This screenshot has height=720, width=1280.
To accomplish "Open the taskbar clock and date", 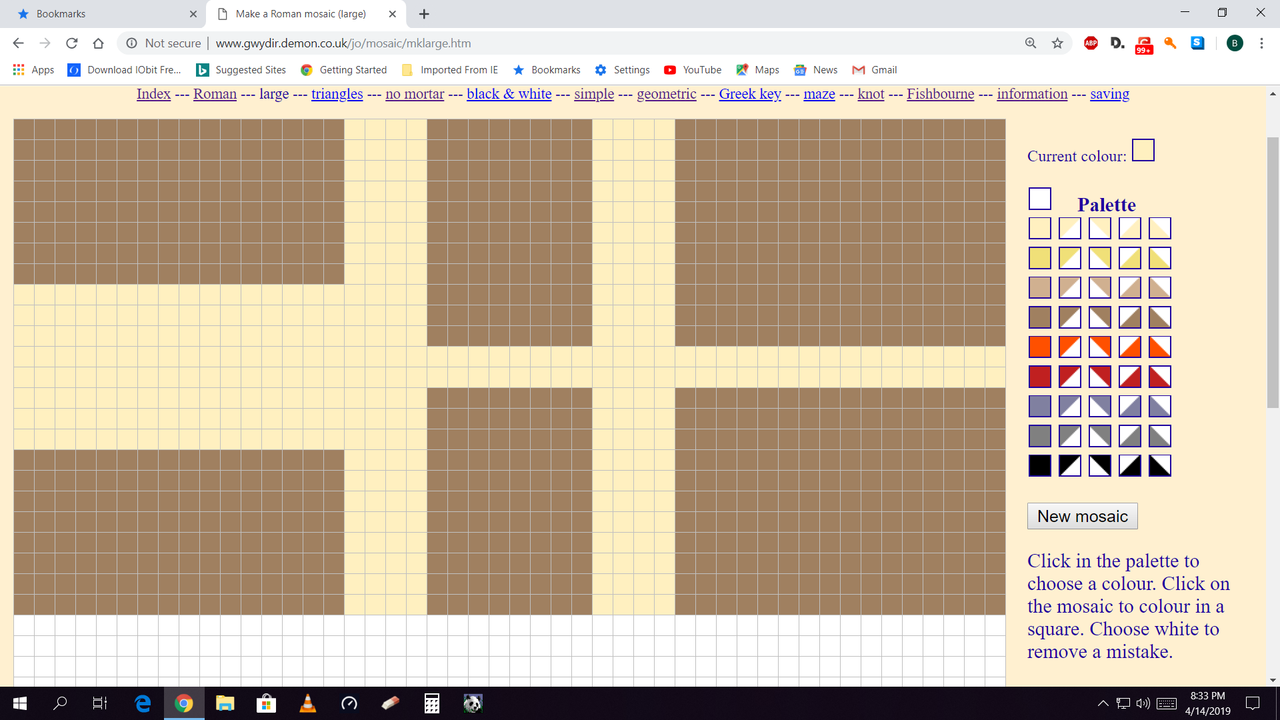I will pos(1208,703).
